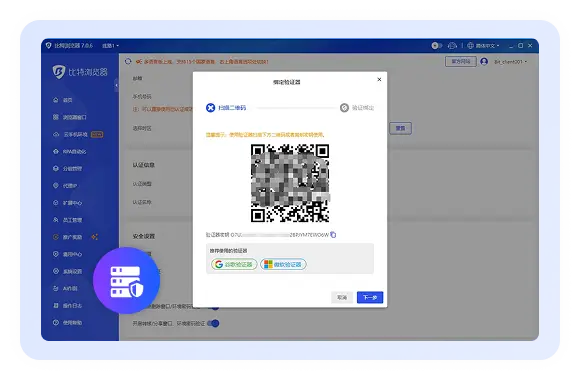Expand the line selector next to version
580x380 pixels.
tap(110, 46)
